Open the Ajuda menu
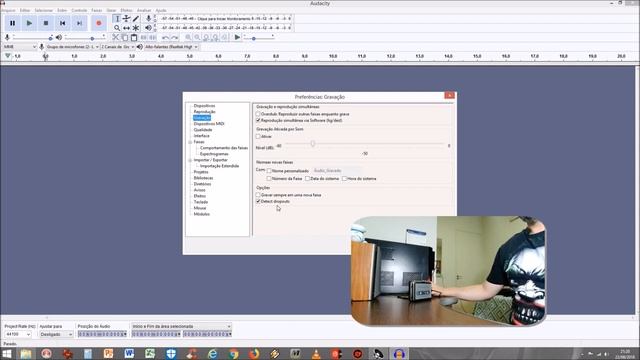This screenshot has height=360, width=640. click(x=161, y=10)
